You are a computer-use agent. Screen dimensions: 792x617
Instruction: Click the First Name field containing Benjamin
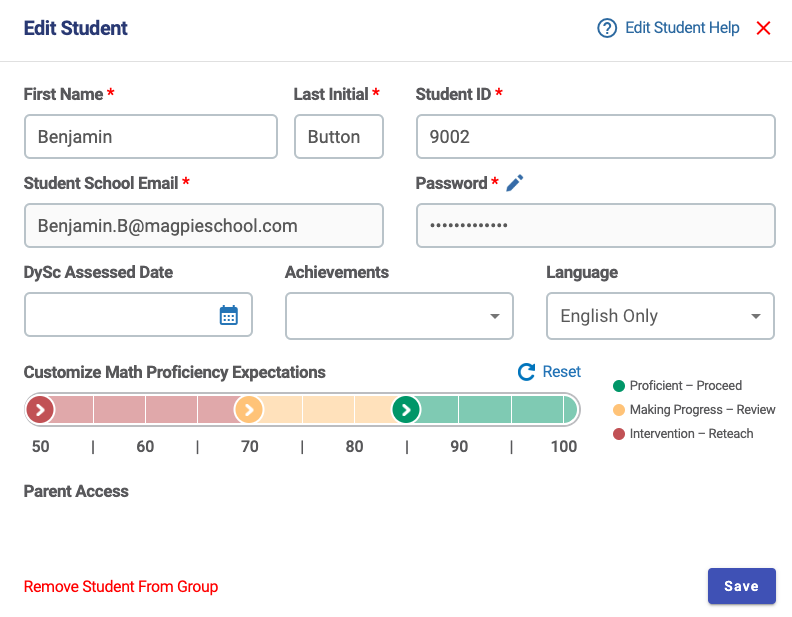[x=151, y=136]
